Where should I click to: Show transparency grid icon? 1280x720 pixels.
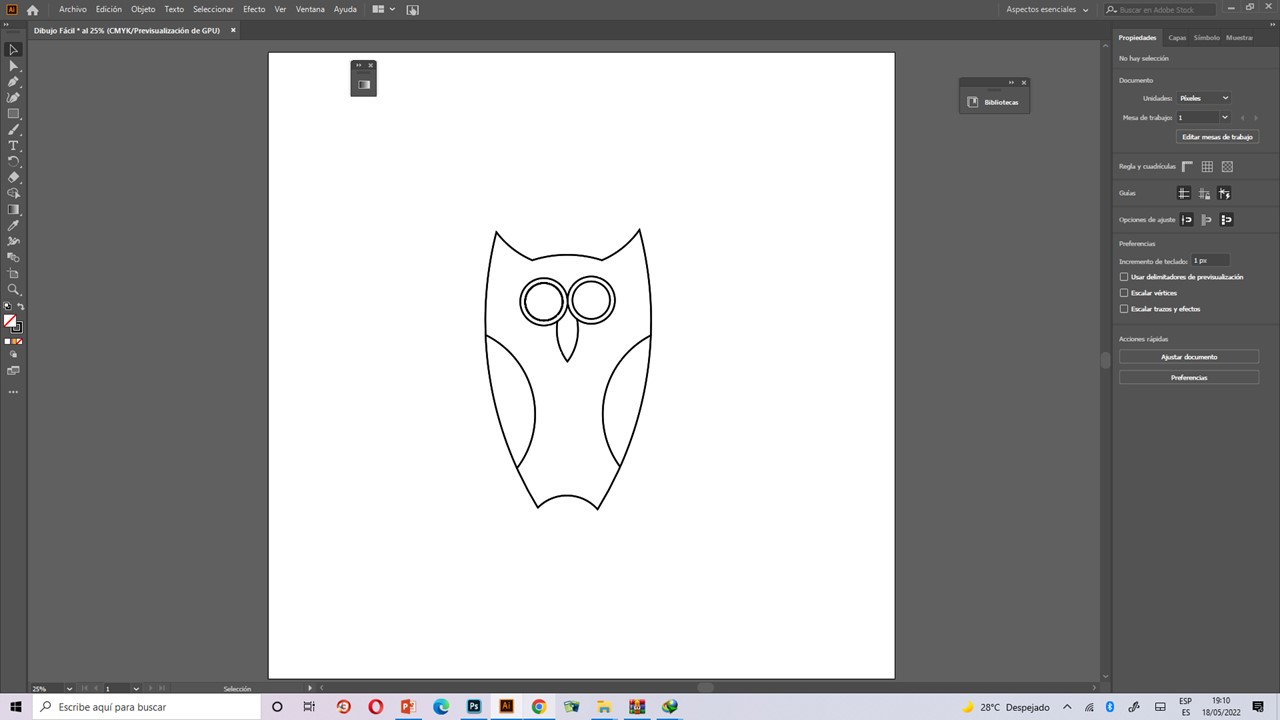(1227, 167)
